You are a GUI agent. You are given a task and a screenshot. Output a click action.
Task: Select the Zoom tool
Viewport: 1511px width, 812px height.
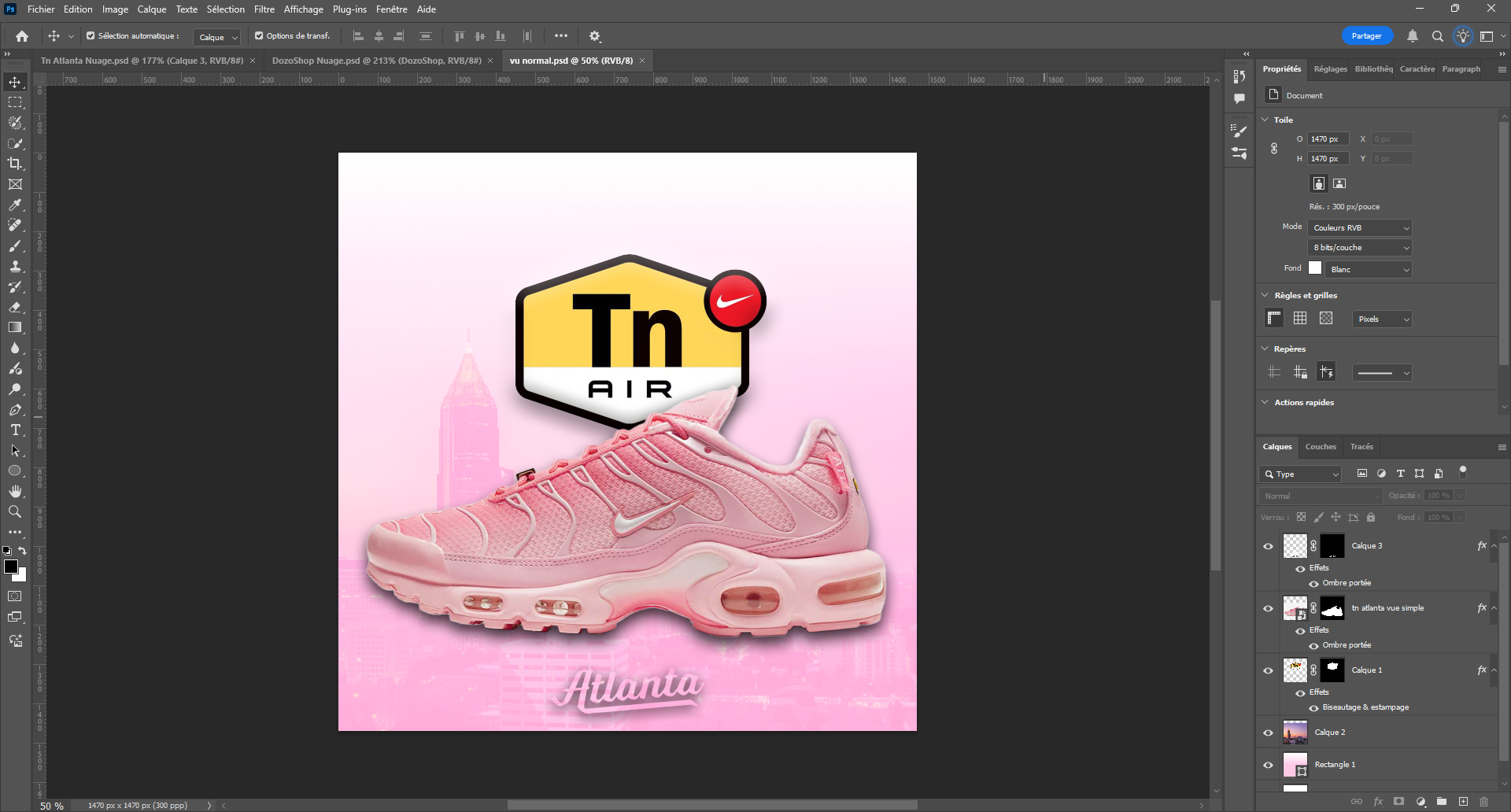point(15,511)
